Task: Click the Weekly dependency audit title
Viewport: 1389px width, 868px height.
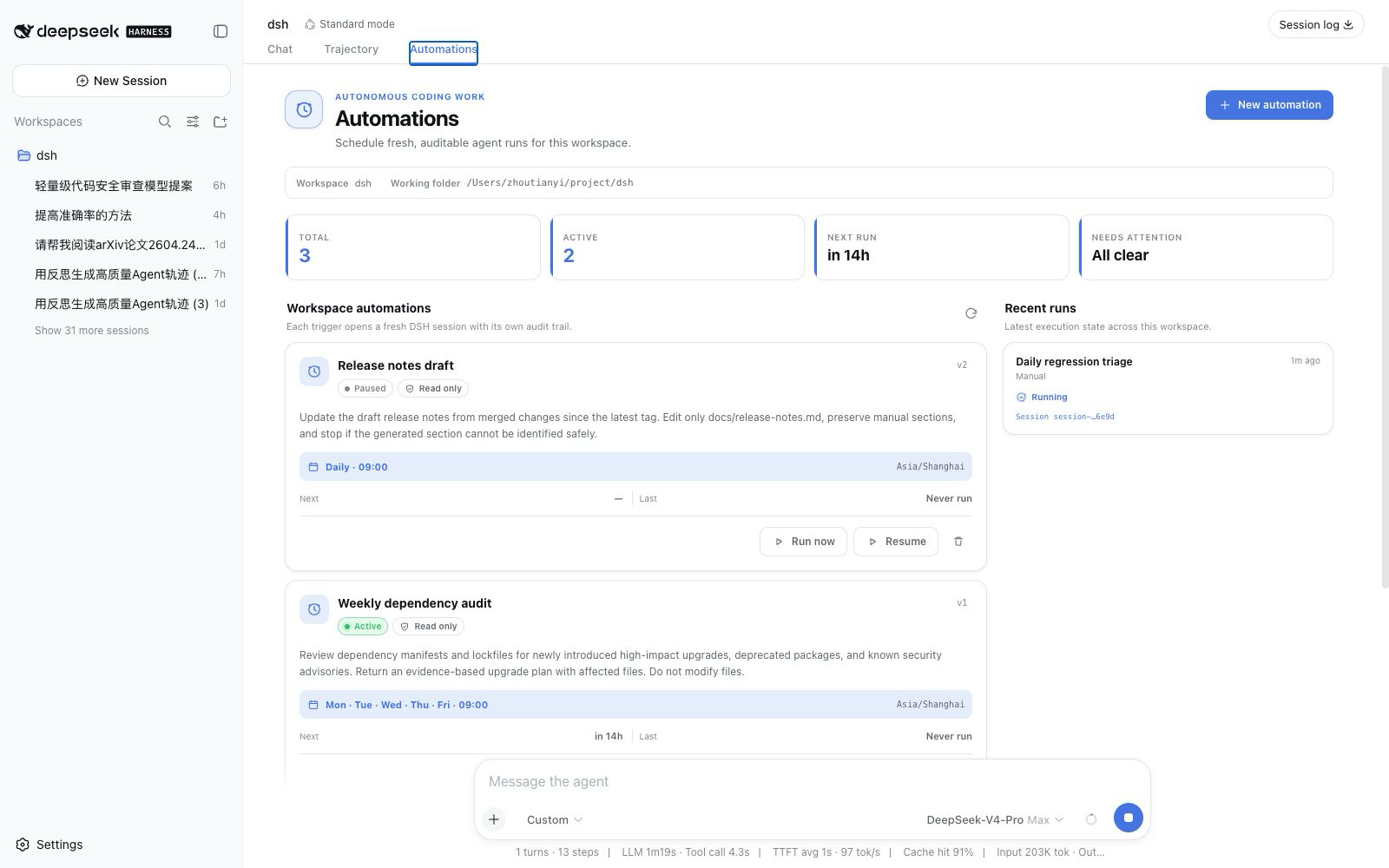Action: (414, 603)
